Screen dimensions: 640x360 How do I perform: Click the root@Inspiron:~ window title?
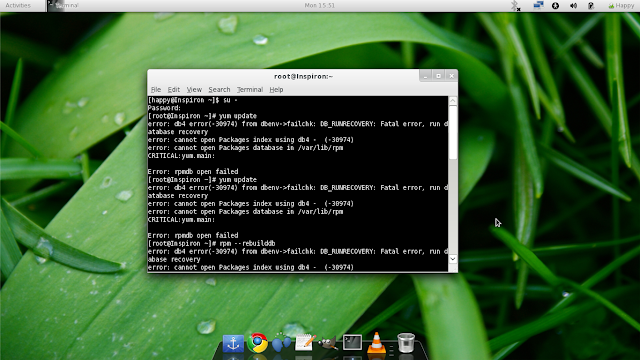point(303,76)
